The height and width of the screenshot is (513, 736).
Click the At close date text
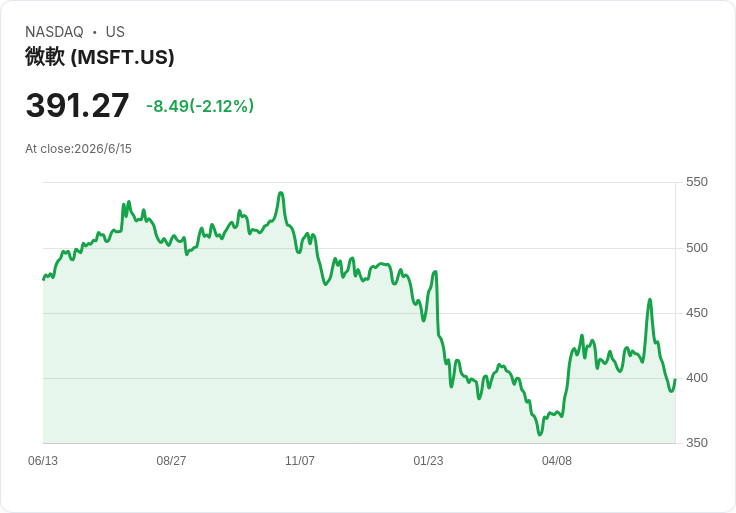[78, 149]
